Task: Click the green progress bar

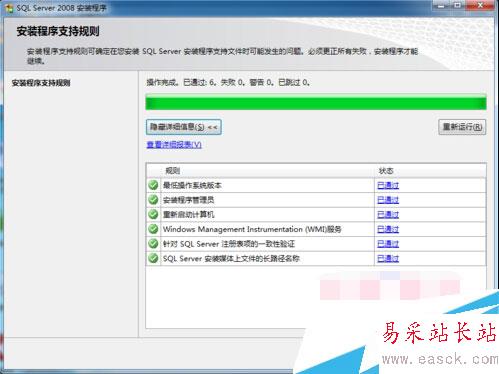Action: click(316, 102)
